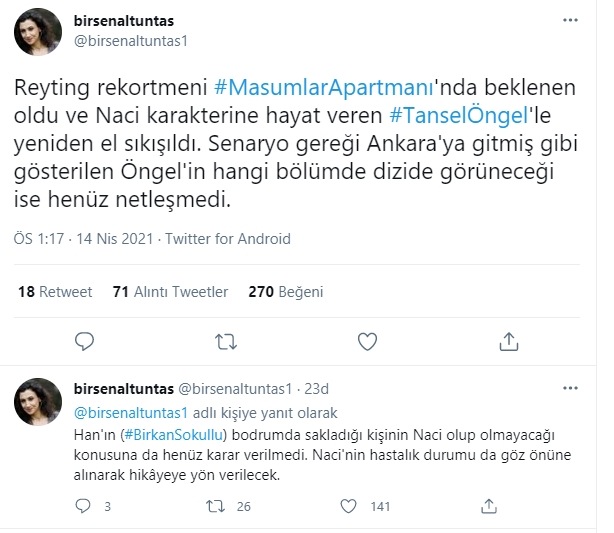The height and width of the screenshot is (533, 614).
Task: Retweet the main tweet
Action: [225, 343]
